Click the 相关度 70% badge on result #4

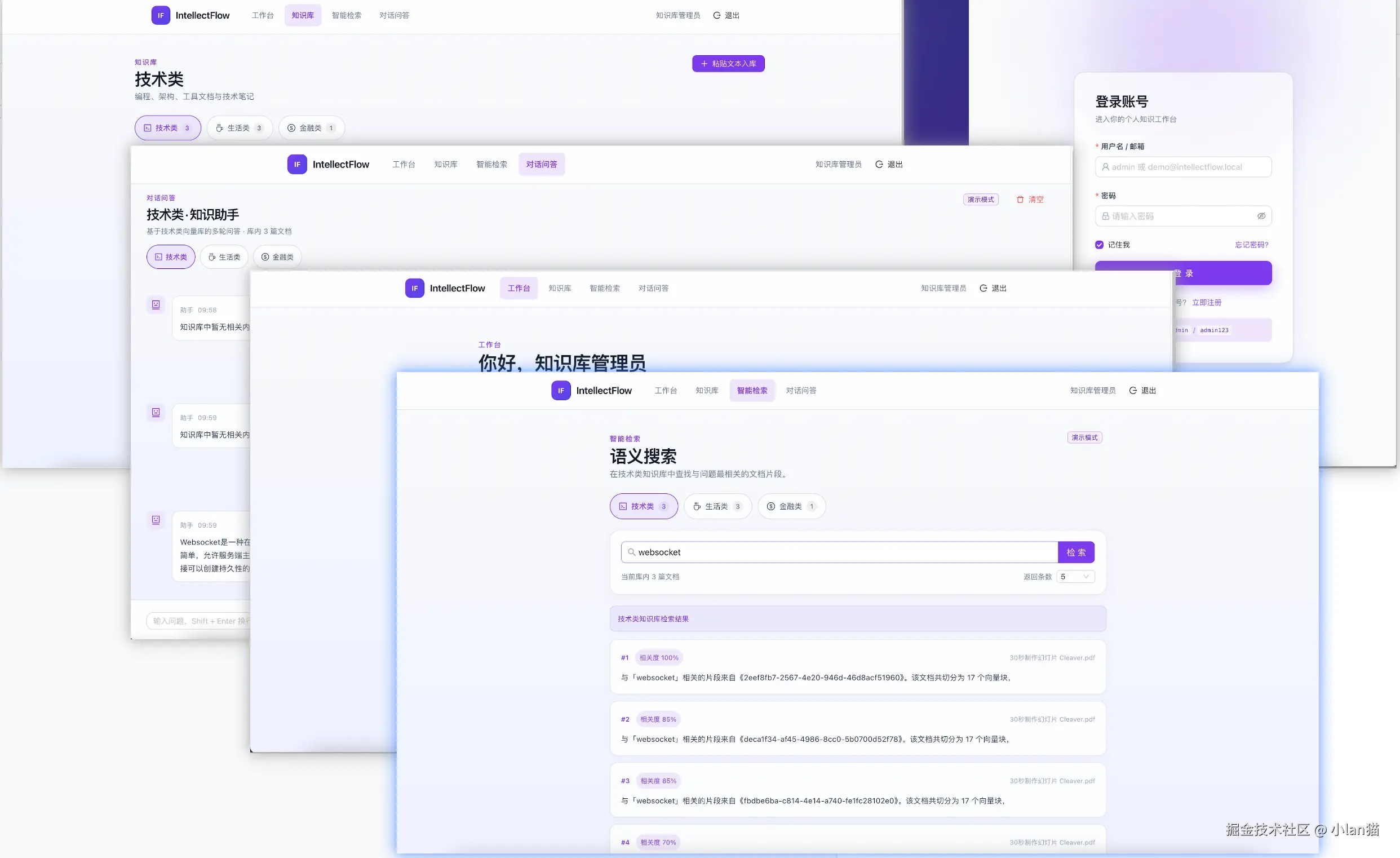tap(658, 843)
